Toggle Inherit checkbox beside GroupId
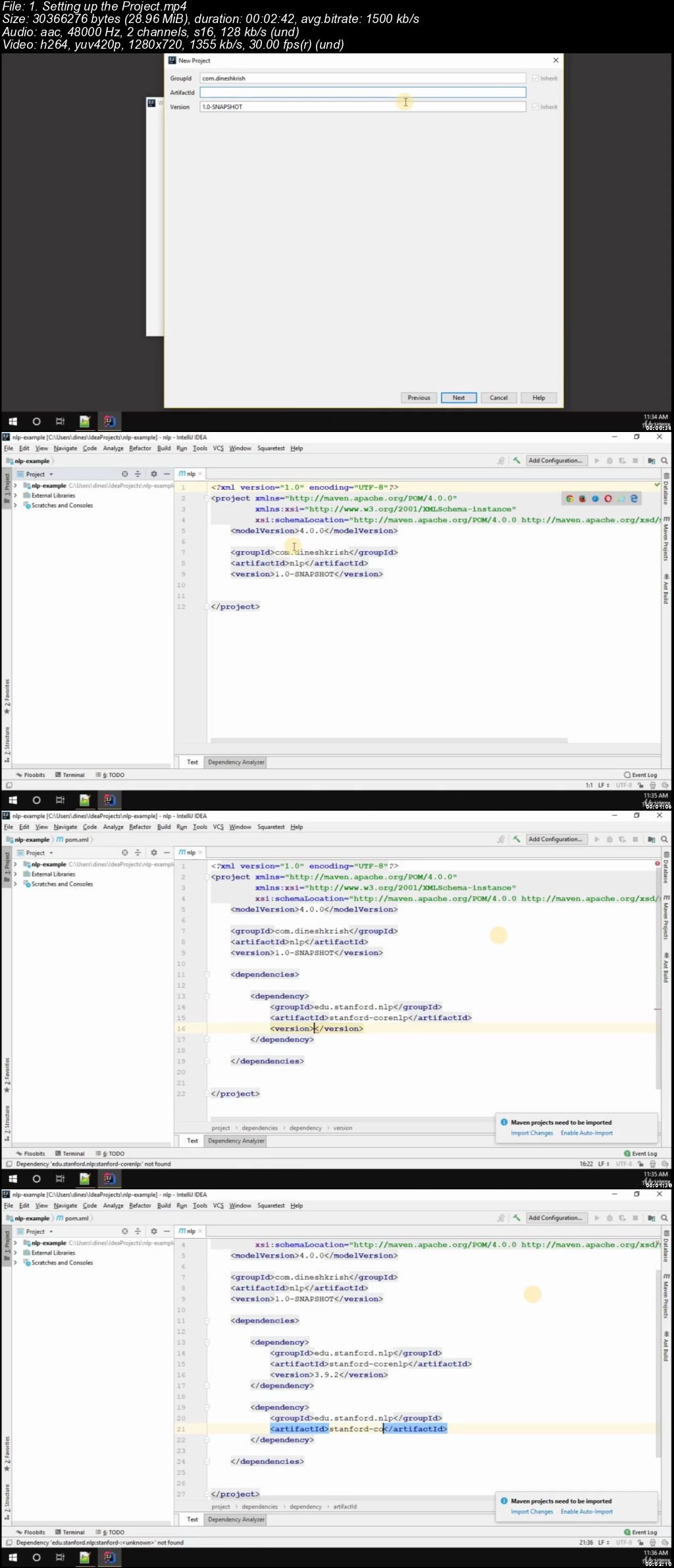Viewport: 674px width, 1568px height. coord(535,78)
